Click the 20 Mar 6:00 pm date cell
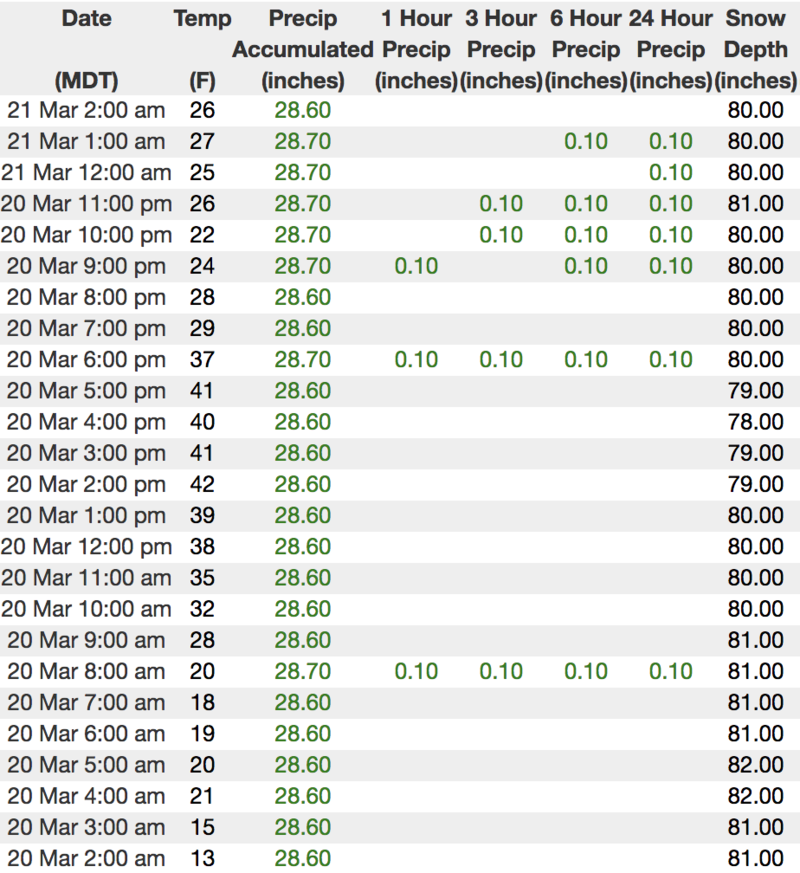Screen dimensions: 800x873 pos(86,360)
